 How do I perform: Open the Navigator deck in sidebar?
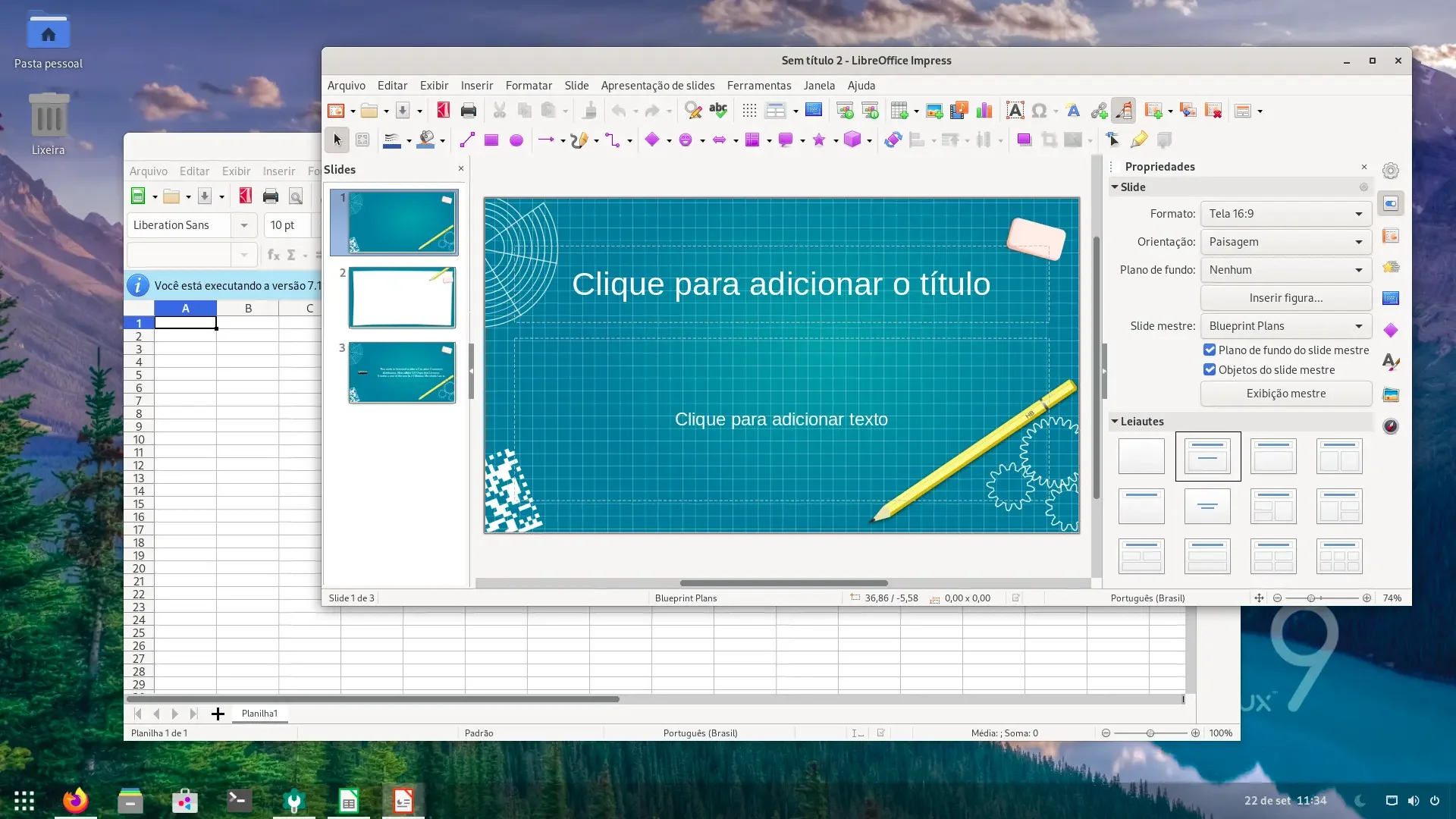click(1391, 426)
